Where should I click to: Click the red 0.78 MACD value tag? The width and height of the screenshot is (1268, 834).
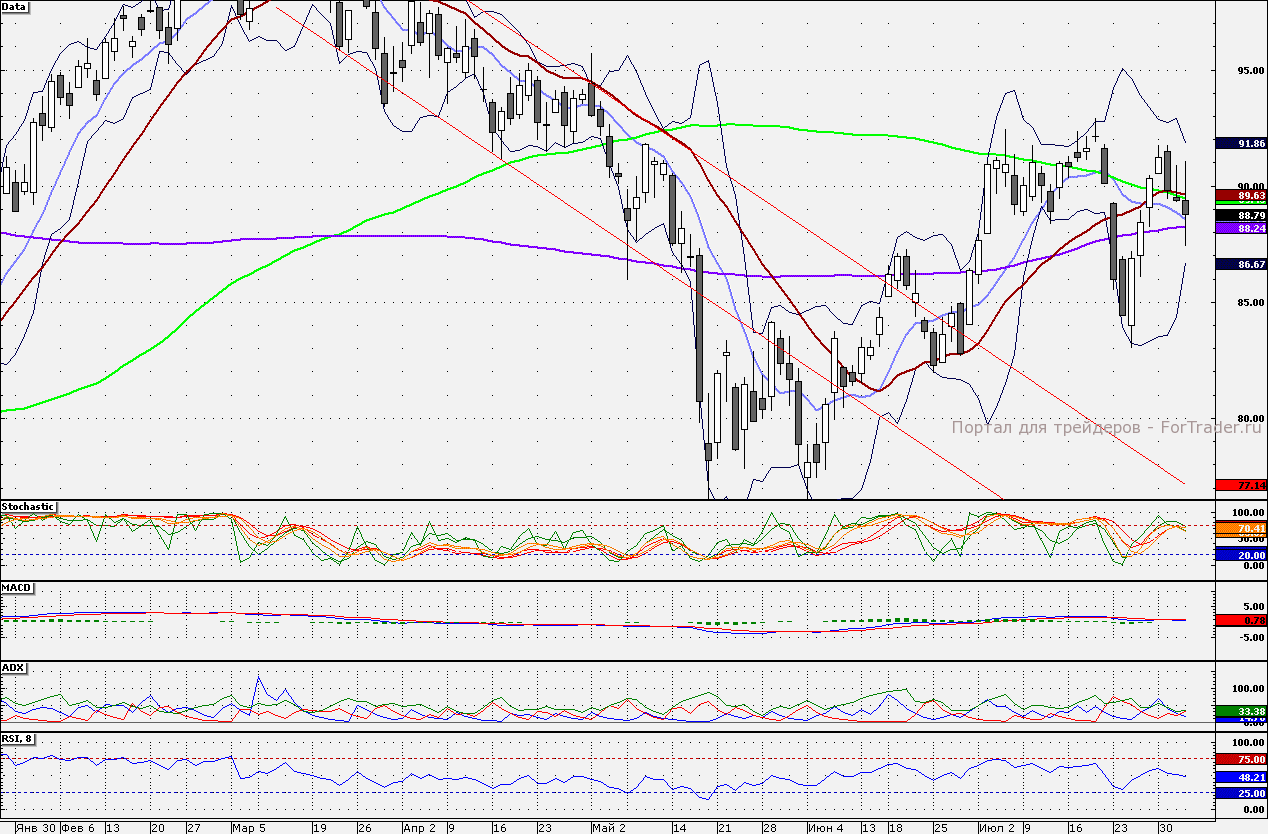[1241, 620]
